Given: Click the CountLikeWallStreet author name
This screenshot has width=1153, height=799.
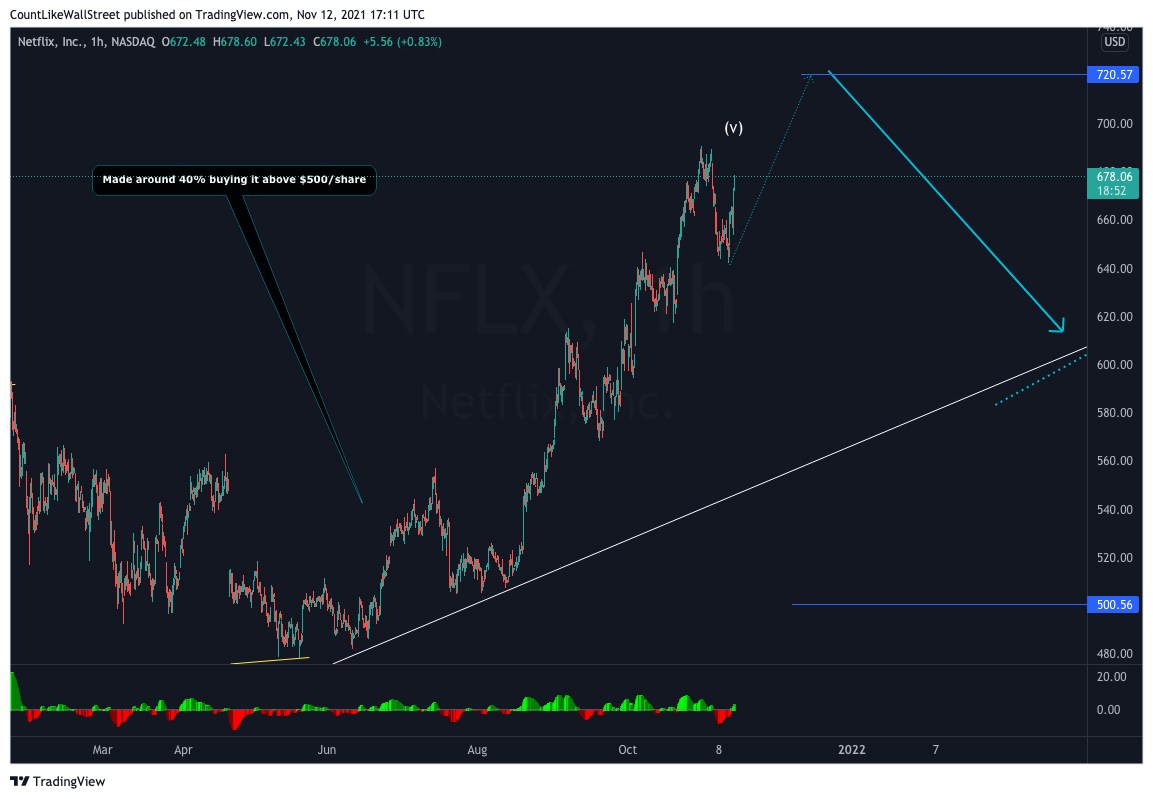Looking at the screenshot, I should coord(65,15).
